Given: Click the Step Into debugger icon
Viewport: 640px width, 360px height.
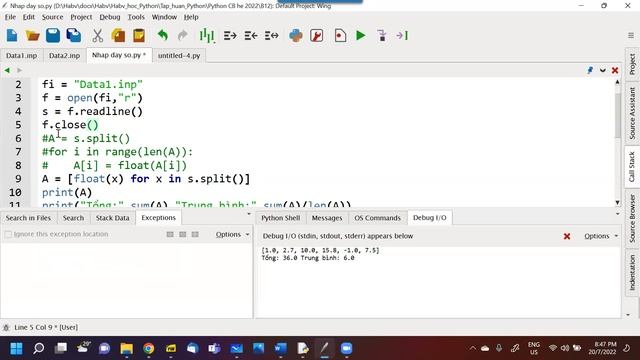Looking at the screenshot, I should (382, 36).
